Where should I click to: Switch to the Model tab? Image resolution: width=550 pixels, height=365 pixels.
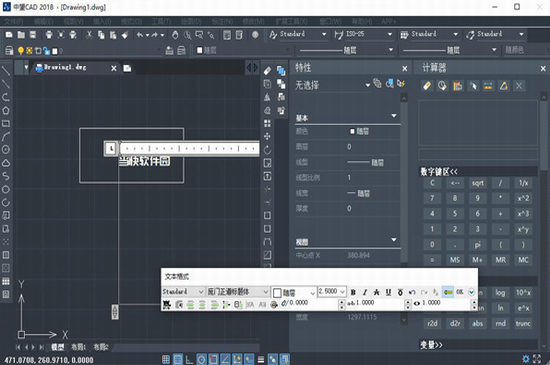[58, 347]
